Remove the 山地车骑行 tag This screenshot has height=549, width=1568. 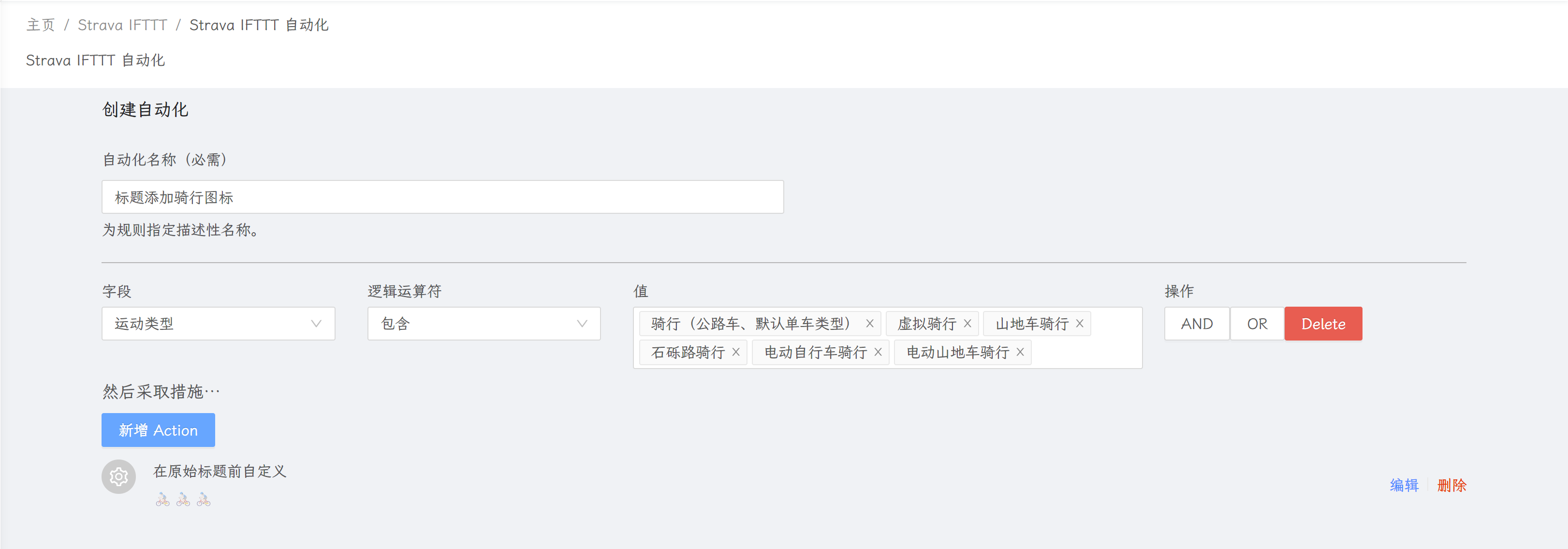tap(1079, 324)
